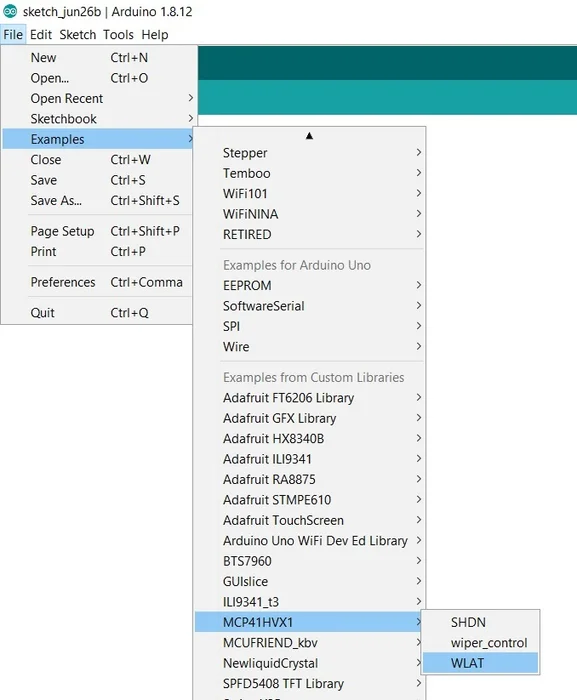Expand the EEPROM examples
Viewport: 577px width, 700px height.
(310, 285)
